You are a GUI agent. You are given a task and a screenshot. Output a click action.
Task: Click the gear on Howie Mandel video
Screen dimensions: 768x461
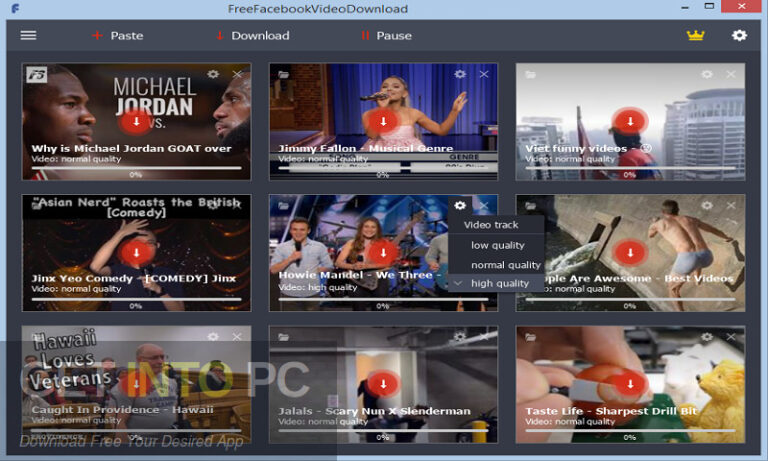[x=460, y=205]
